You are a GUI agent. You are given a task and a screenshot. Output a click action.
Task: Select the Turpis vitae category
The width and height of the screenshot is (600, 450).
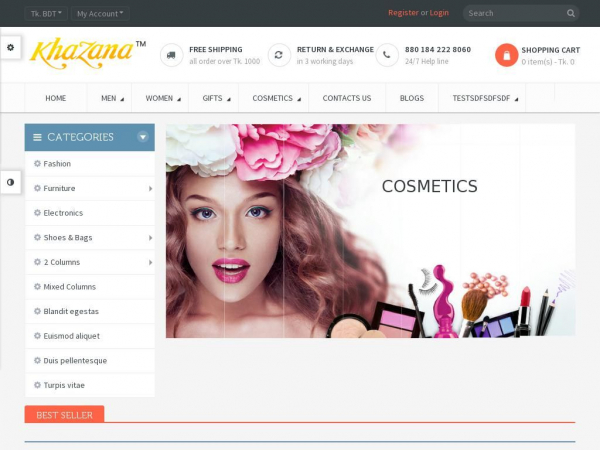[90, 385]
